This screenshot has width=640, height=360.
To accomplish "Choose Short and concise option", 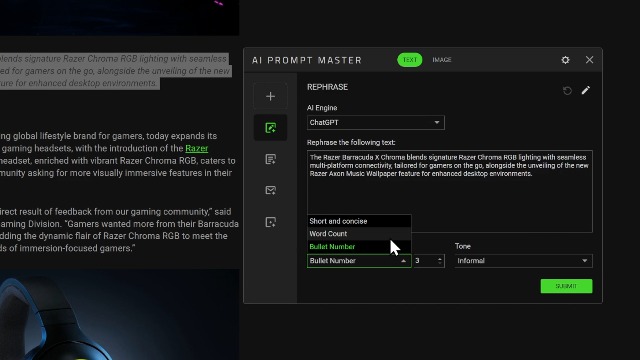I will click(359, 221).
